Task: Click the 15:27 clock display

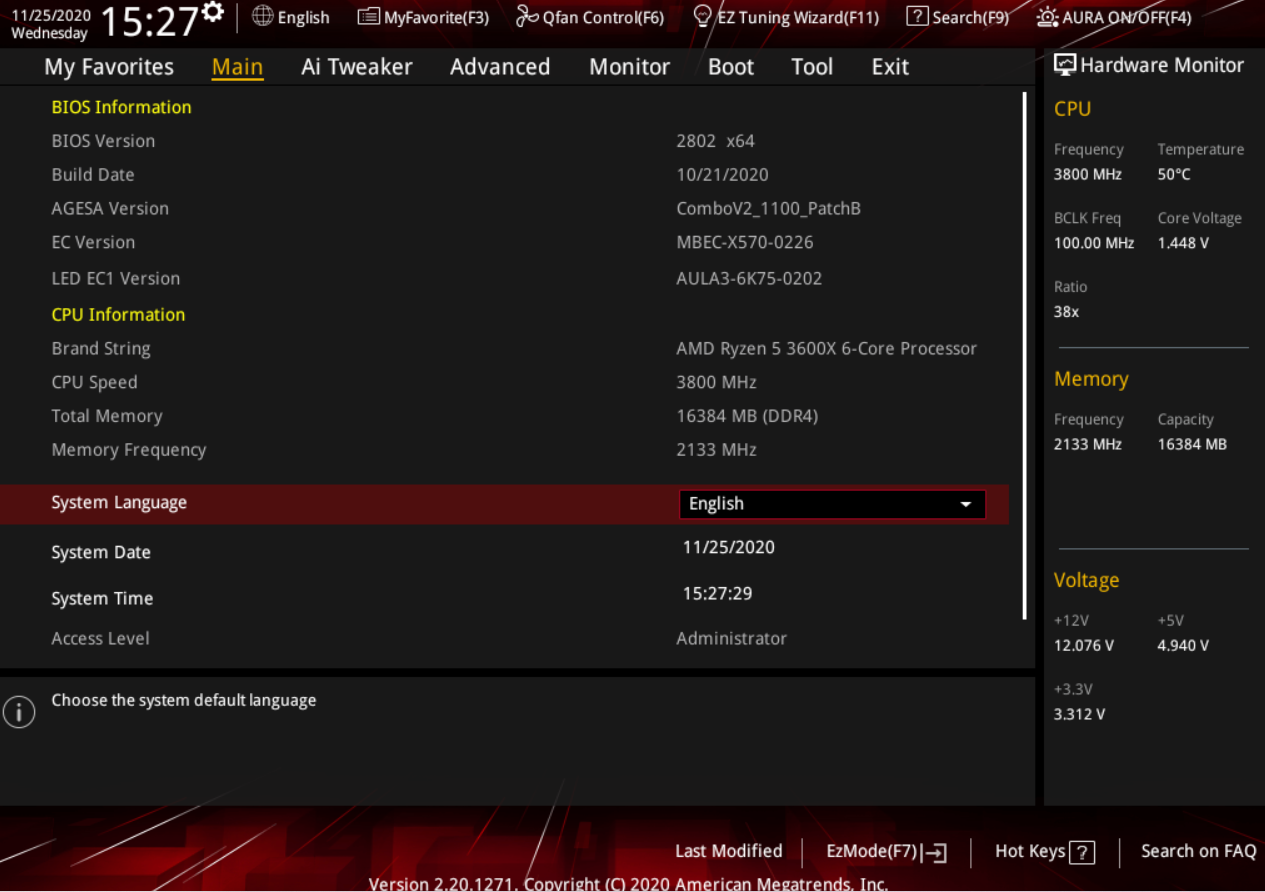Action: 150,22
